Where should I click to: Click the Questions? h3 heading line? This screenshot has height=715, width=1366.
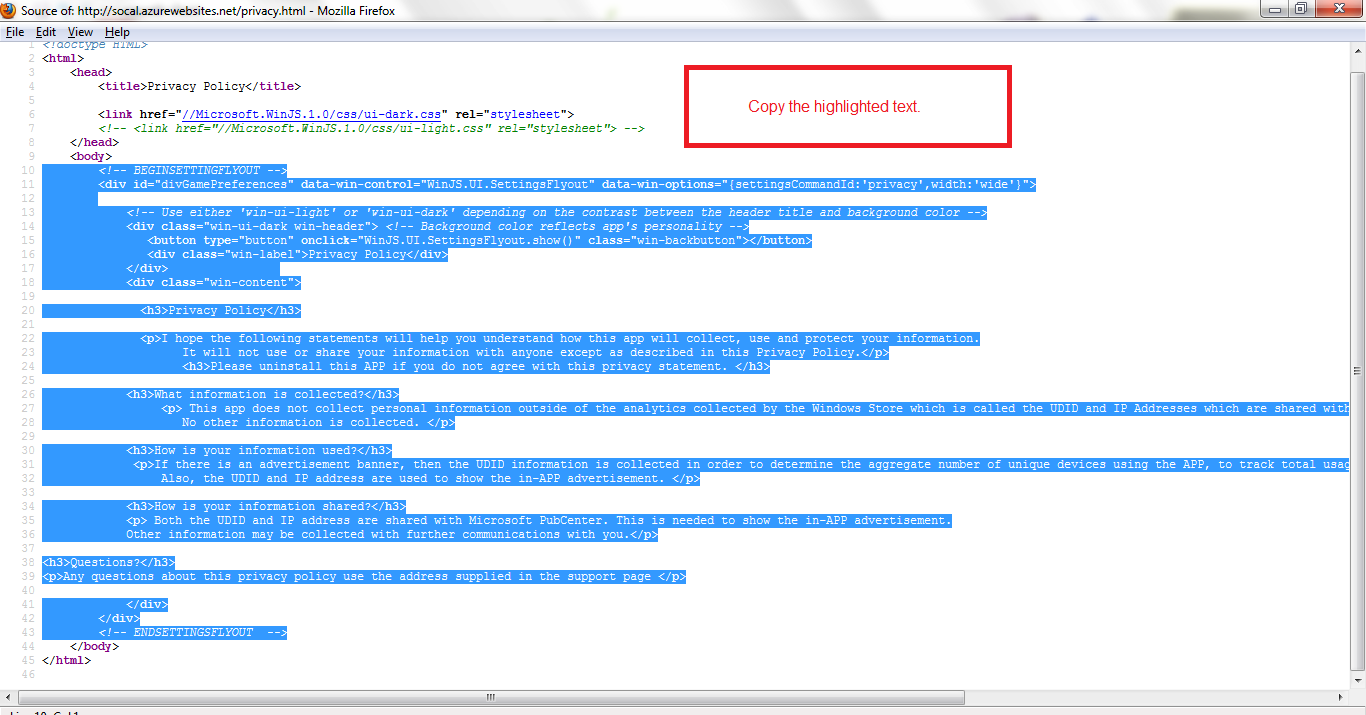108,563
